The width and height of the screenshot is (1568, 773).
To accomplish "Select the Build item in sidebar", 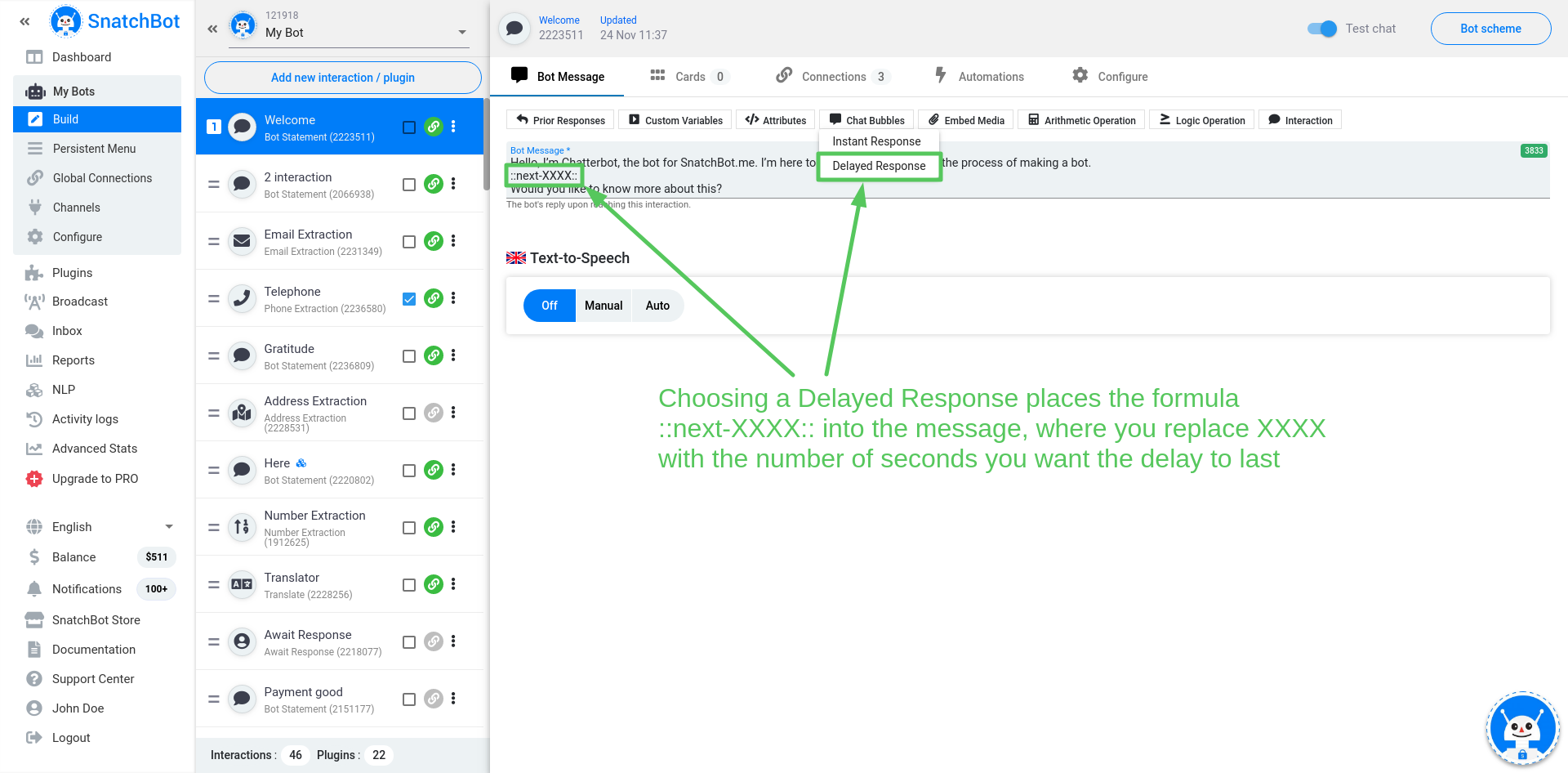I will (97, 119).
